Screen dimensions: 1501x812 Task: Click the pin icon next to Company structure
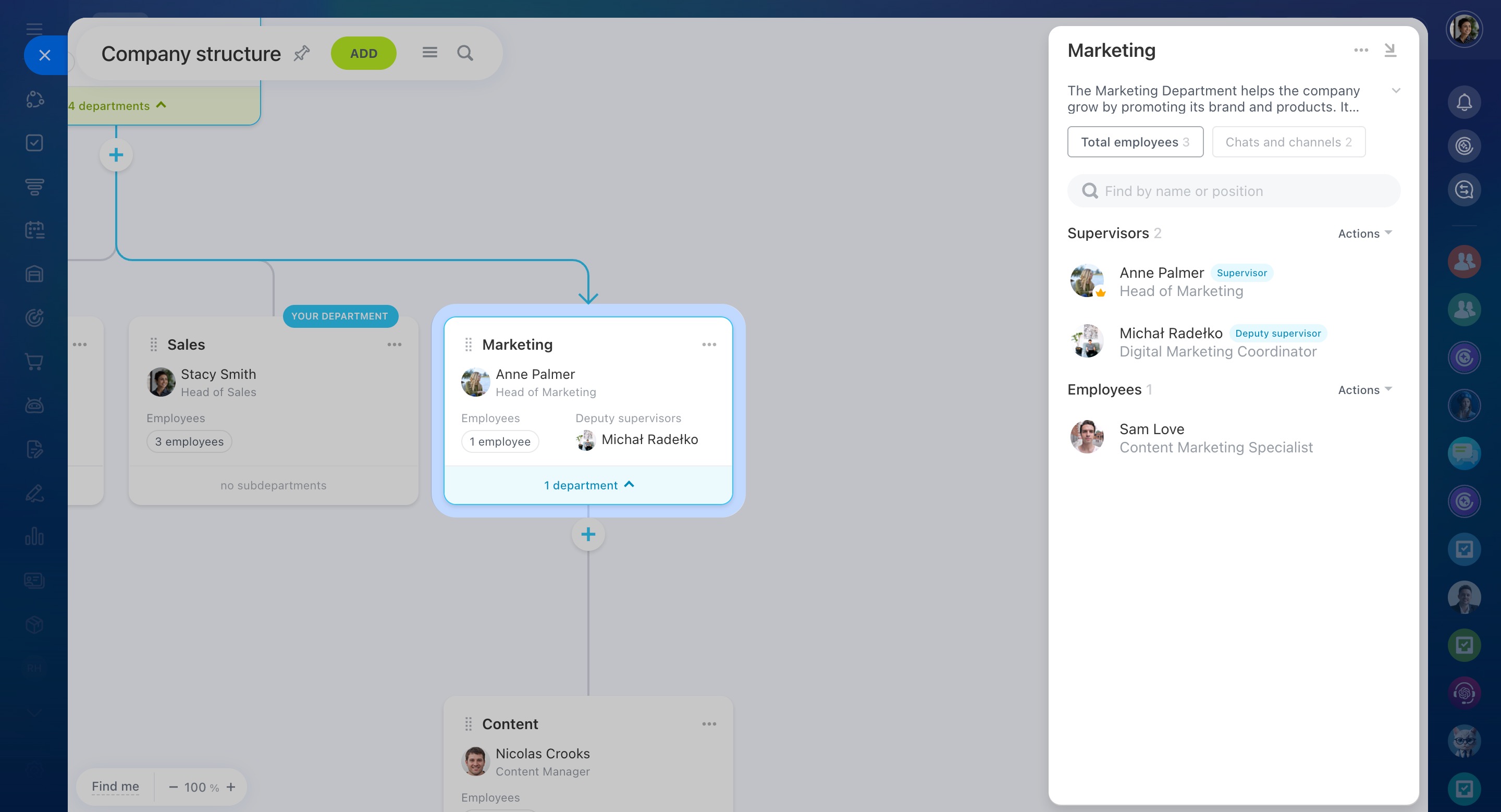301,53
